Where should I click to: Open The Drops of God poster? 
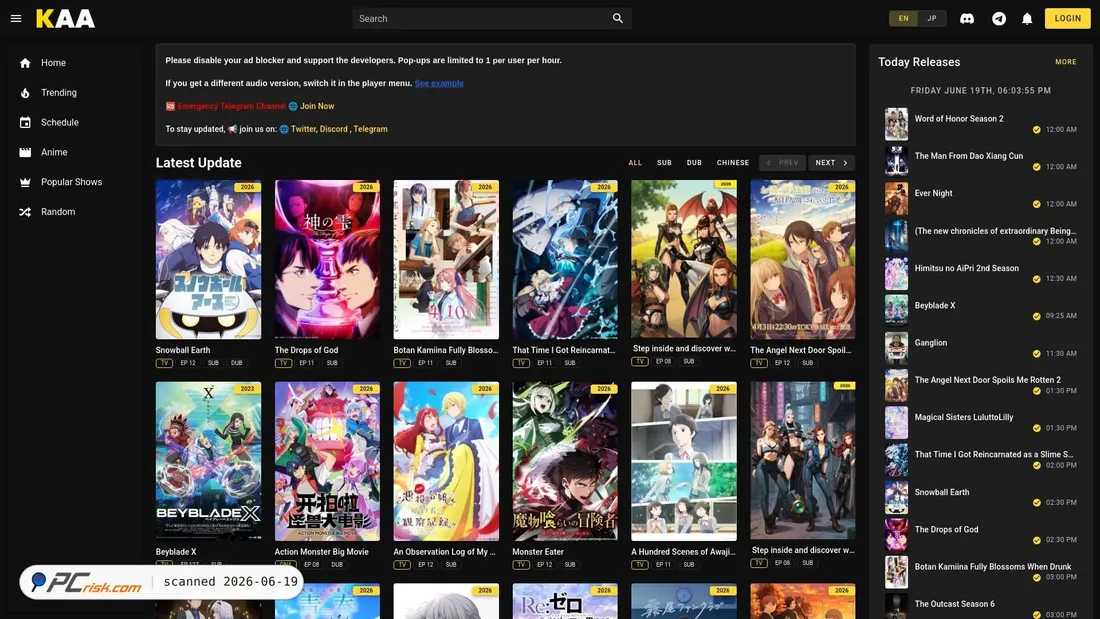(x=327, y=260)
